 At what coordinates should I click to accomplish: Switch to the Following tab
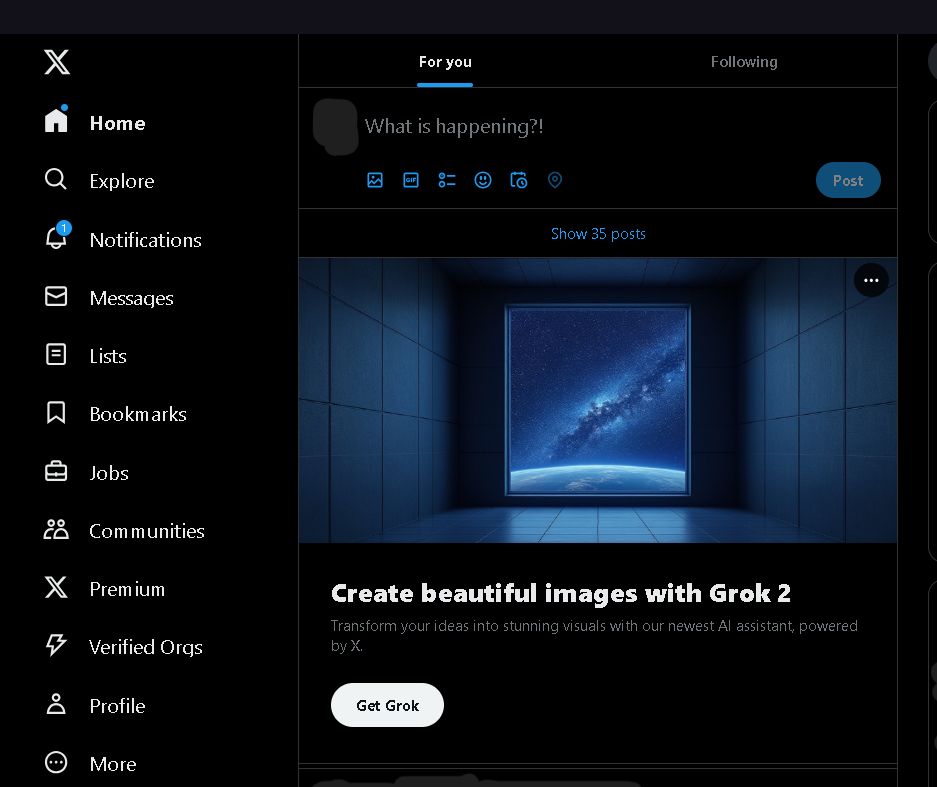point(744,61)
